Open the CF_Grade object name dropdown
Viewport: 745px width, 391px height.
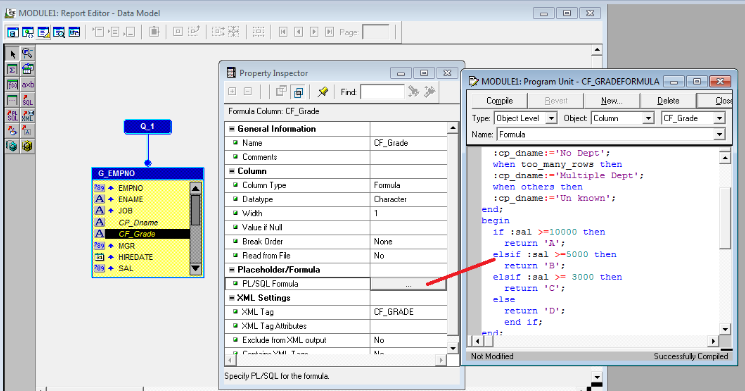point(719,118)
